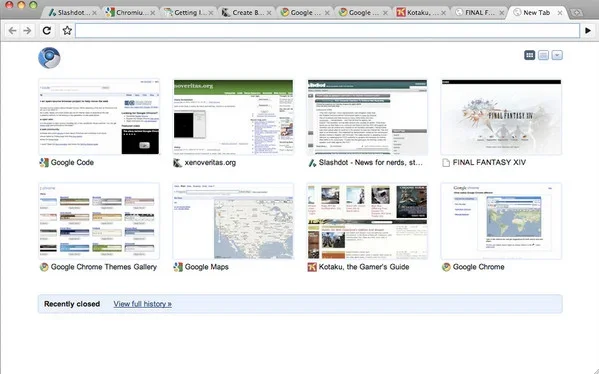The image size is (599, 374).
Task: Switch to the Create B... tab
Action: click(x=246, y=13)
